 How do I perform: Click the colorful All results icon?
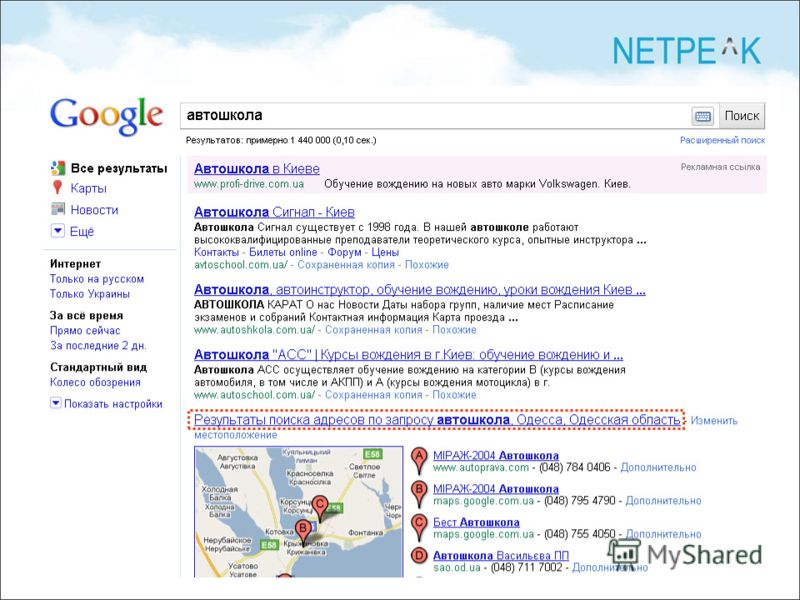[58, 168]
